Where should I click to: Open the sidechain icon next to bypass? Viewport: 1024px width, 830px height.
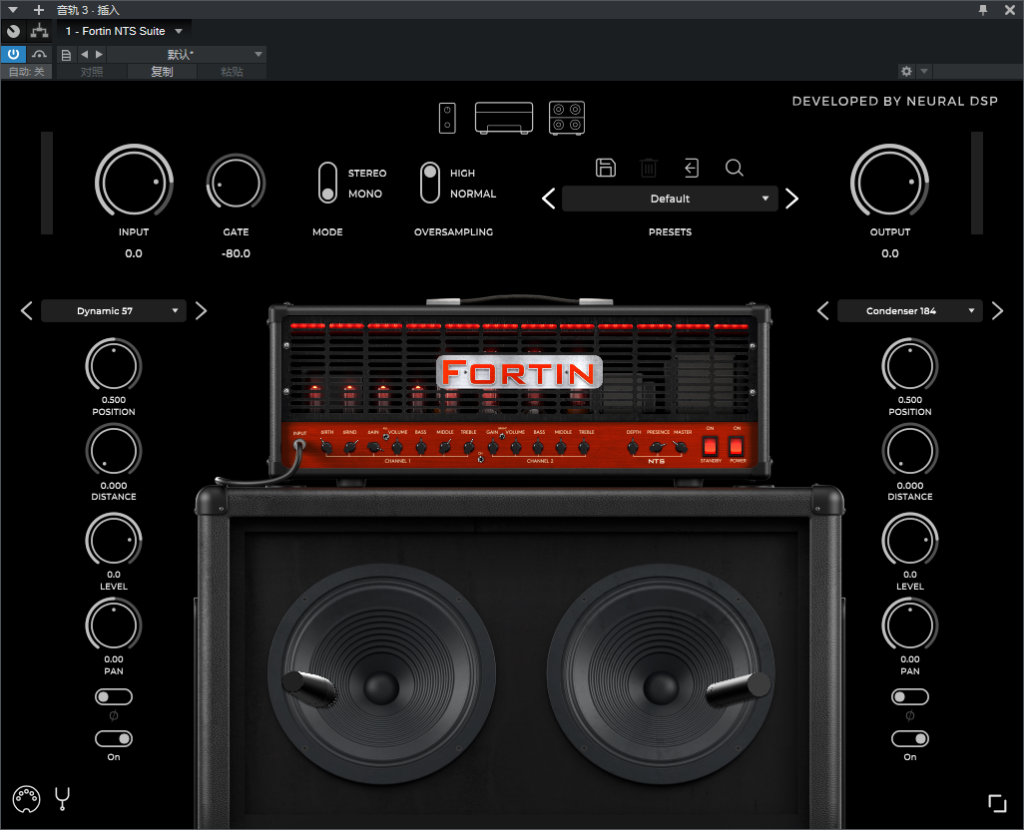[39, 54]
